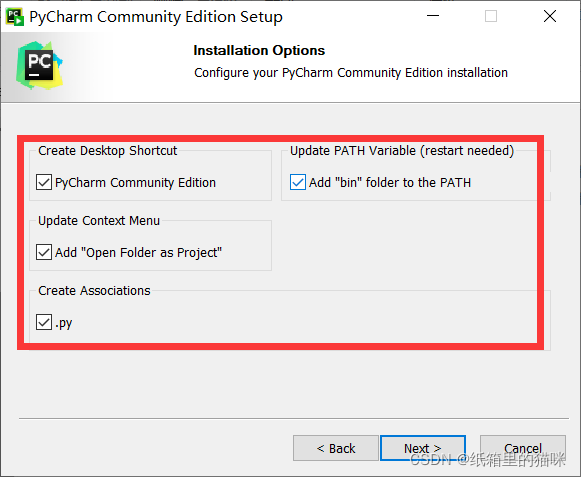Cancel the PyCharm setup
The image size is (581, 477).
point(523,448)
